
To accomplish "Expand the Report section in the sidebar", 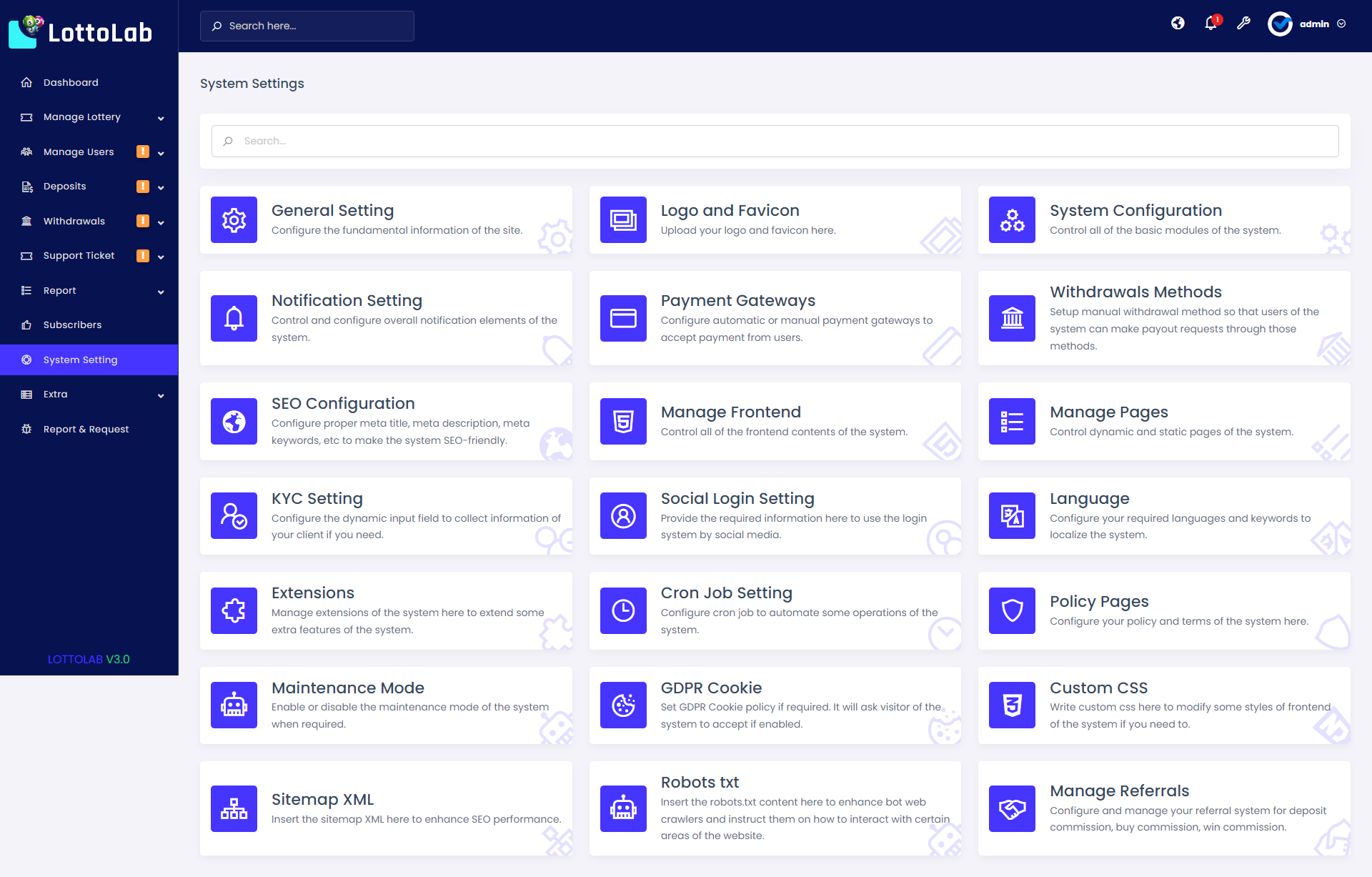I will click(x=59, y=290).
